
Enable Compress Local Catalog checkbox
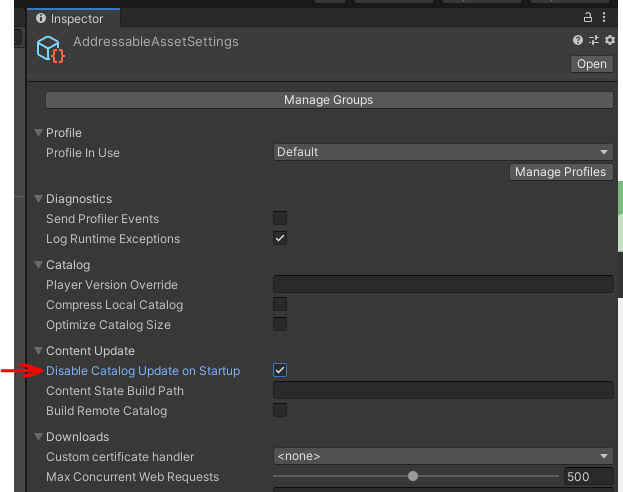click(280, 304)
